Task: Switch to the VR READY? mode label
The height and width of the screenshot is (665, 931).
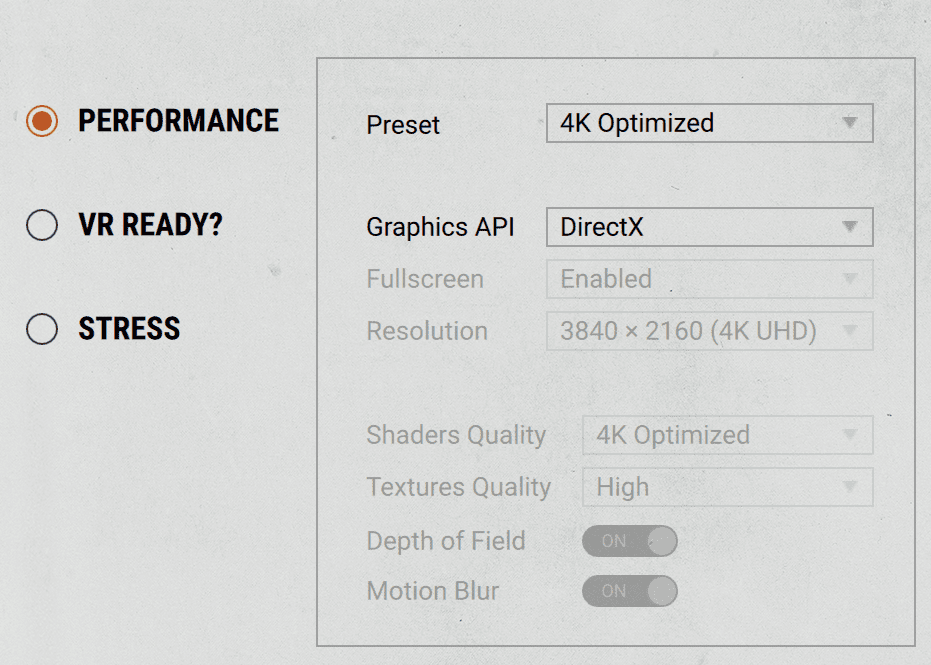Action: click(x=151, y=226)
